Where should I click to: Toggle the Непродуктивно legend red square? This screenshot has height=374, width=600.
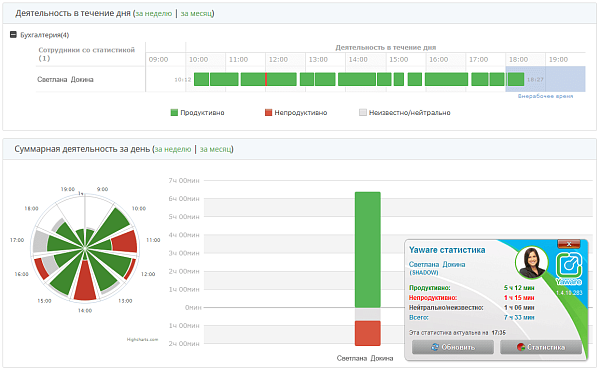(x=268, y=113)
